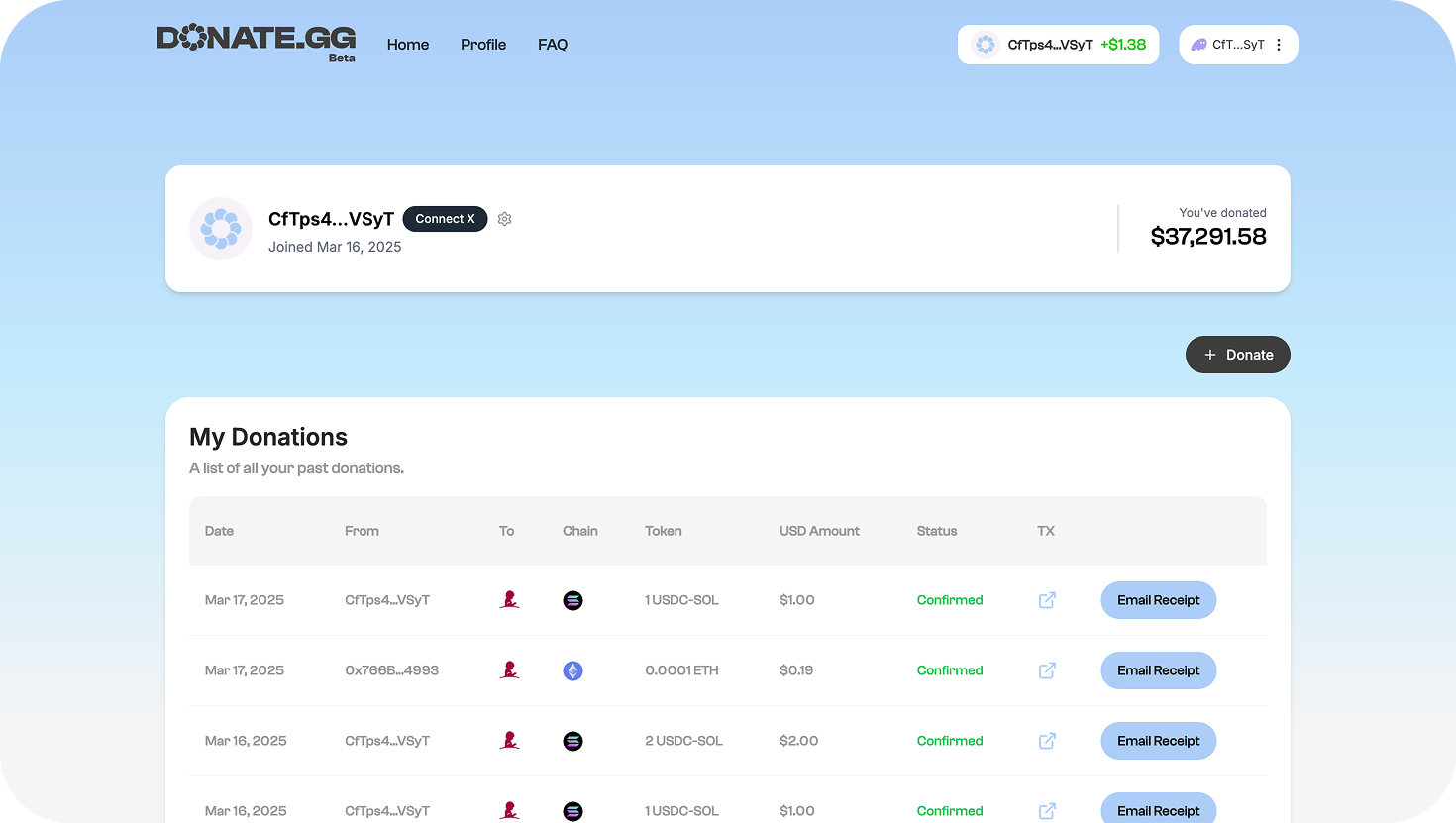
Task: Click Solana chain icon in Mar 17 $1.00 row
Action: pyautogui.click(x=572, y=600)
